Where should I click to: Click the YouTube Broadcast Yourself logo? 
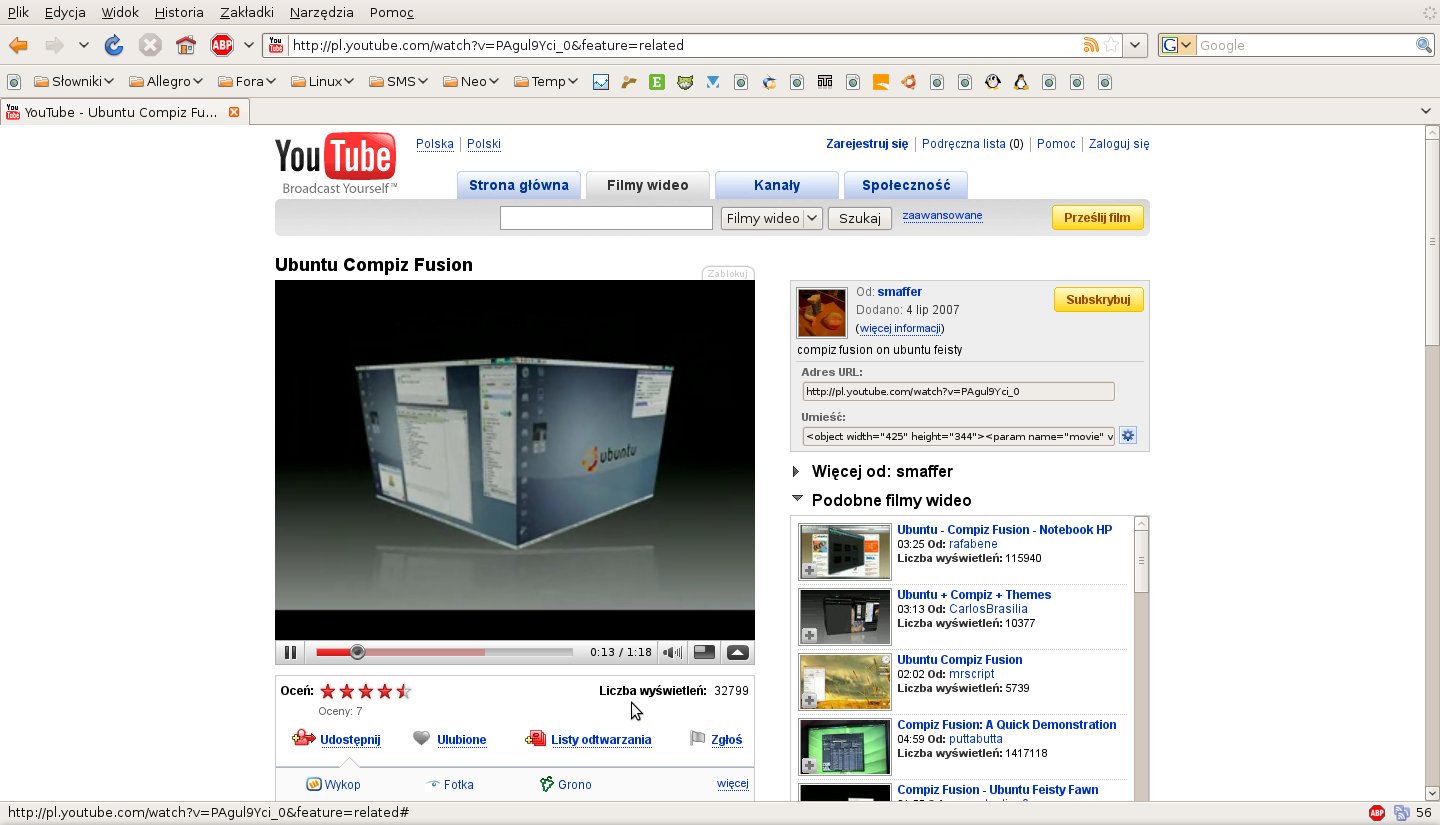pyautogui.click(x=336, y=163)
